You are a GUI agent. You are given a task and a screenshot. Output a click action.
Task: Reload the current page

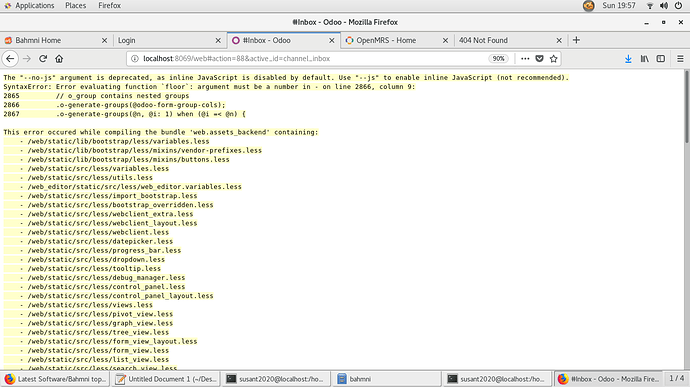point(43,59)
